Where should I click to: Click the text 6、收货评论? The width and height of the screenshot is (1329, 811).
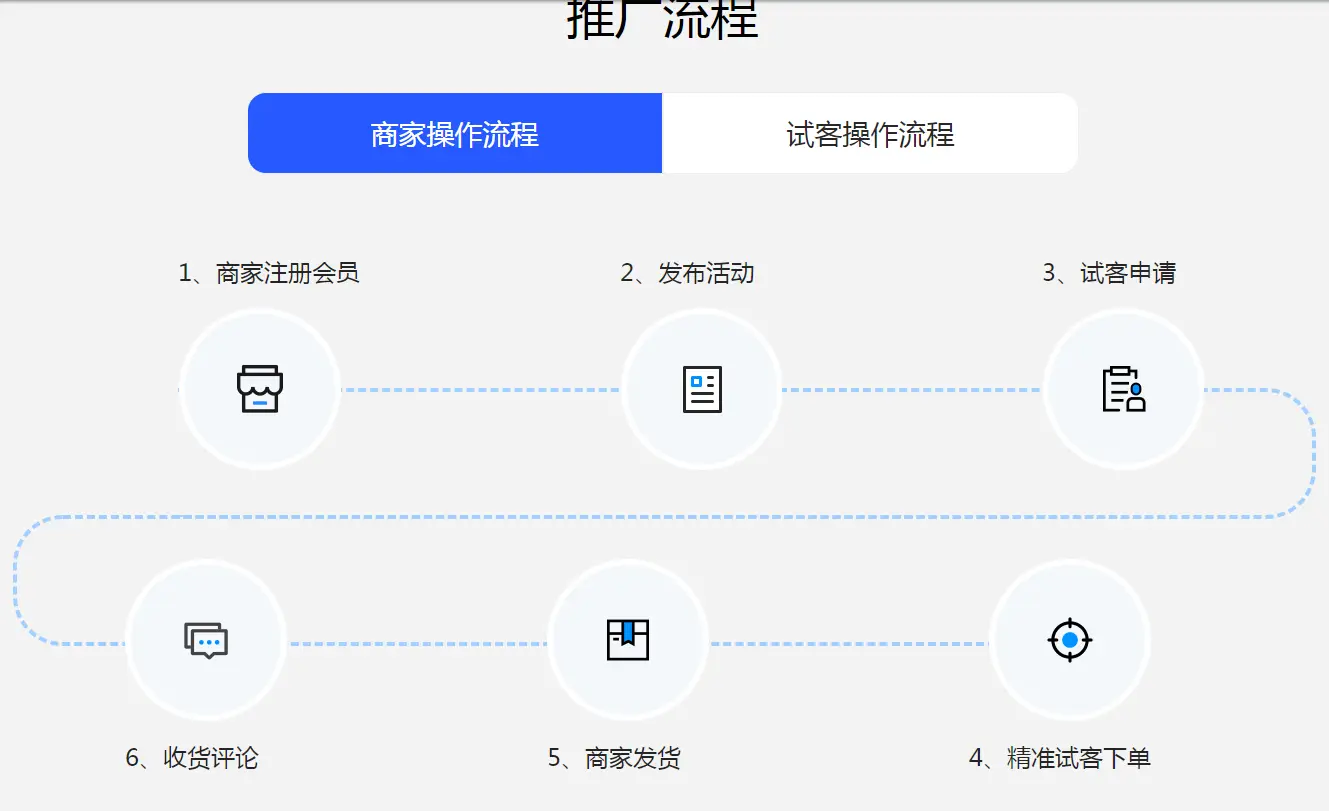(192, 758)
